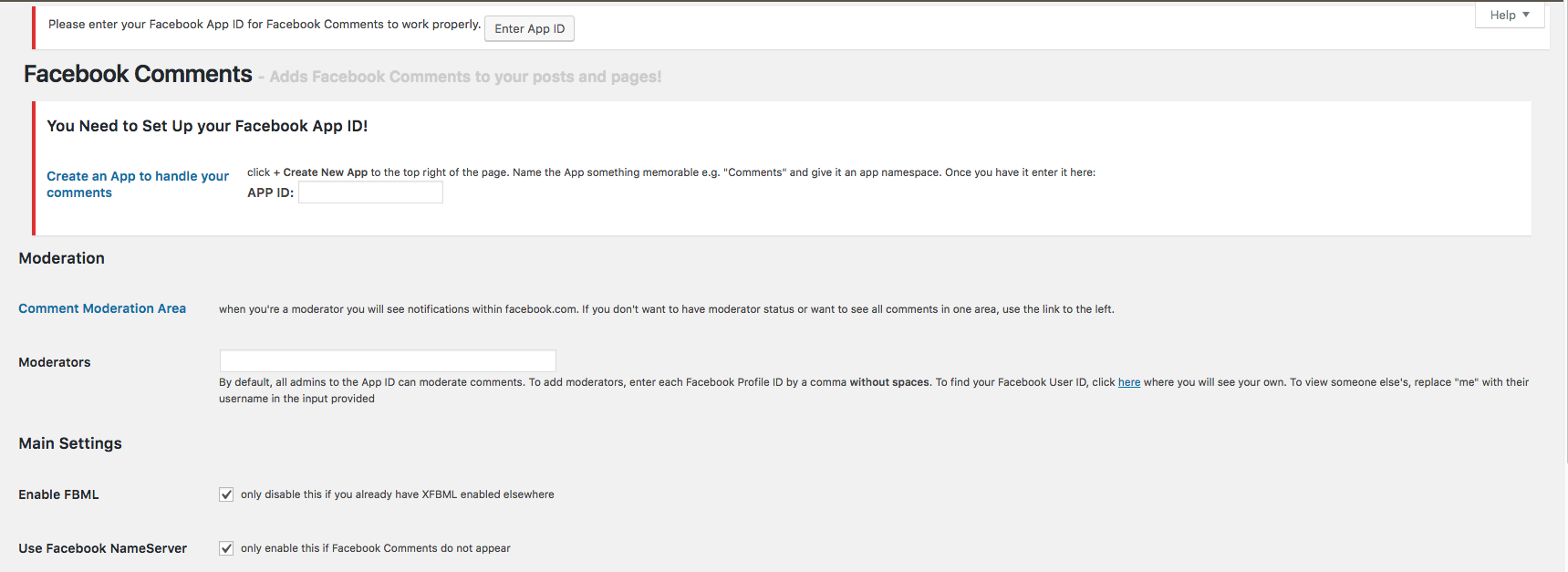Select the Main Settings section heading
Screen dimensions: 1568x572
[70, 443]
